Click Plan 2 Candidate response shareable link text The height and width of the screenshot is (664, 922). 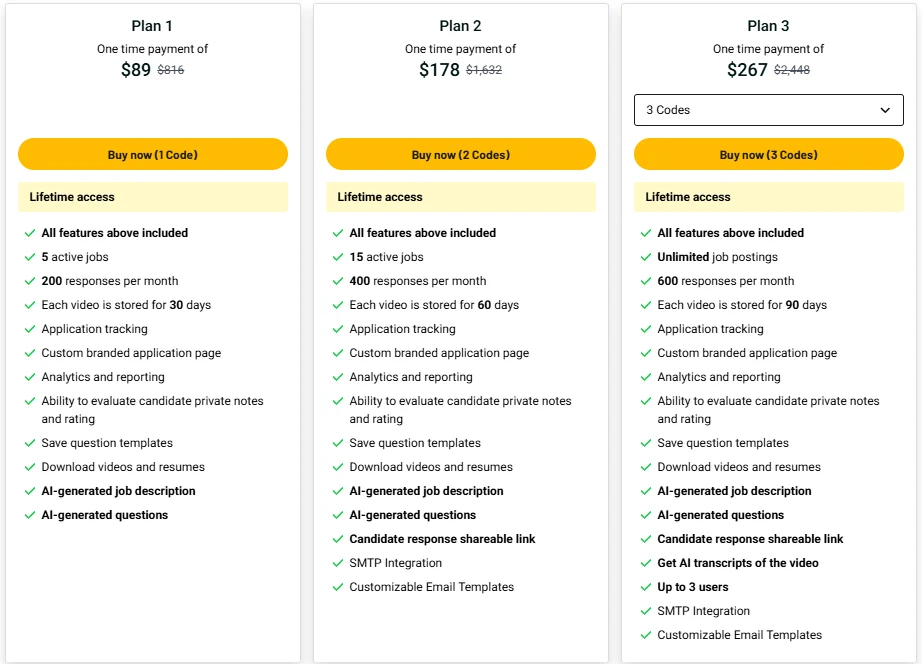click(442, 539)
